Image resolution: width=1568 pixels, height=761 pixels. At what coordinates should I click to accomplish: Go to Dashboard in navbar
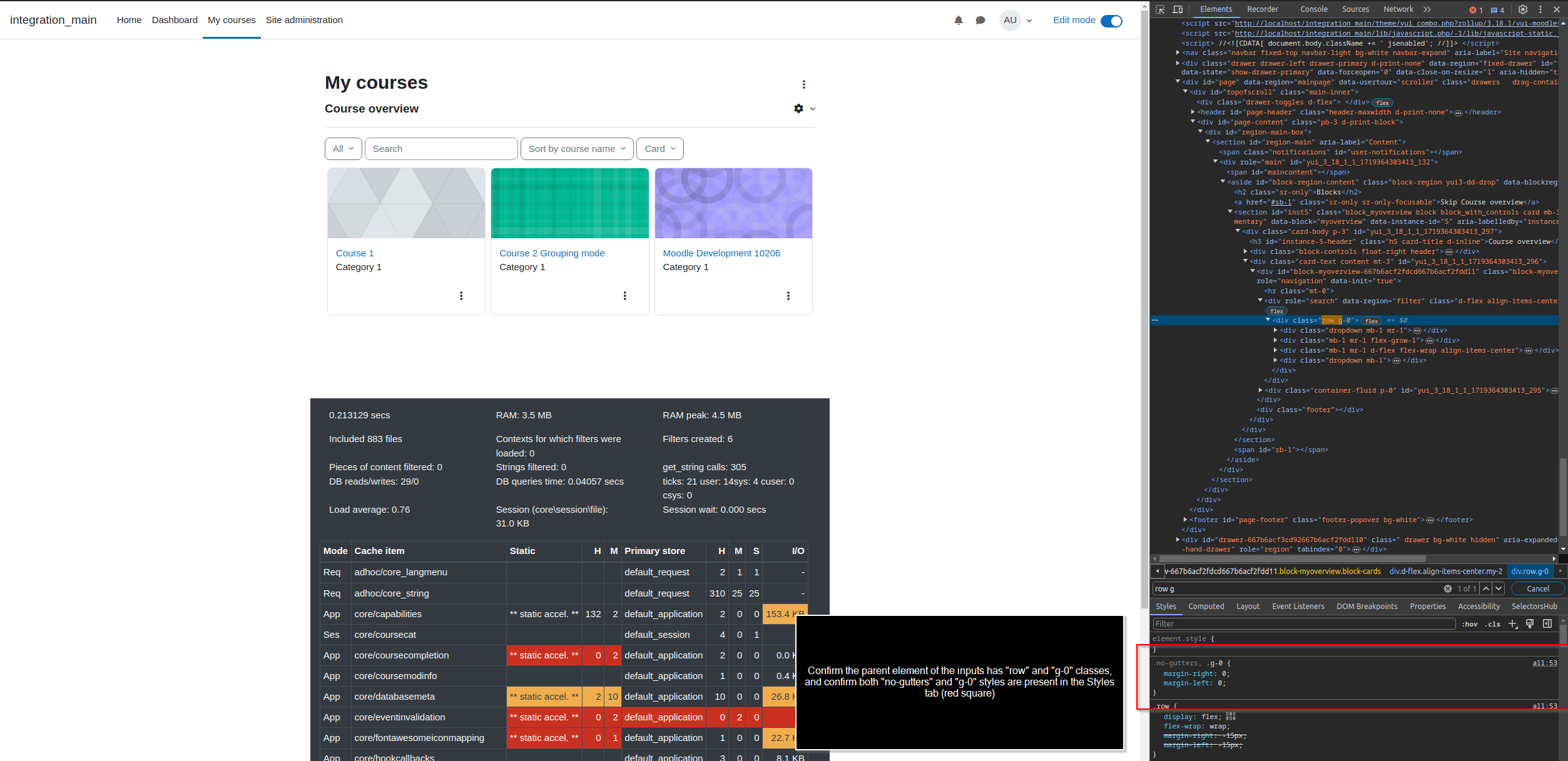(175, 20)
